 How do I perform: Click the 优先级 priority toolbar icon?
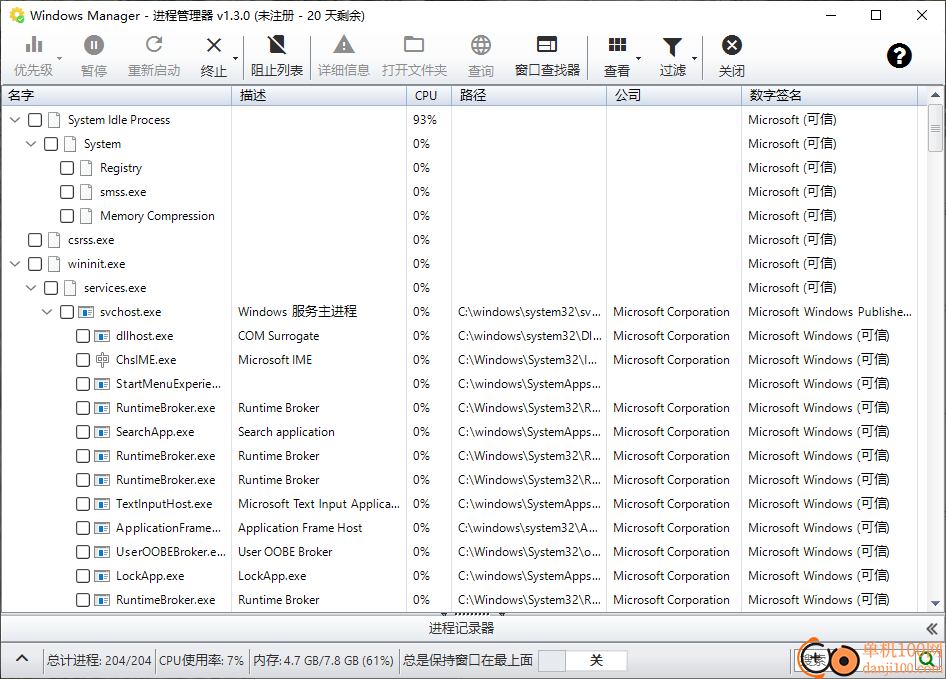tap(34, 45)
